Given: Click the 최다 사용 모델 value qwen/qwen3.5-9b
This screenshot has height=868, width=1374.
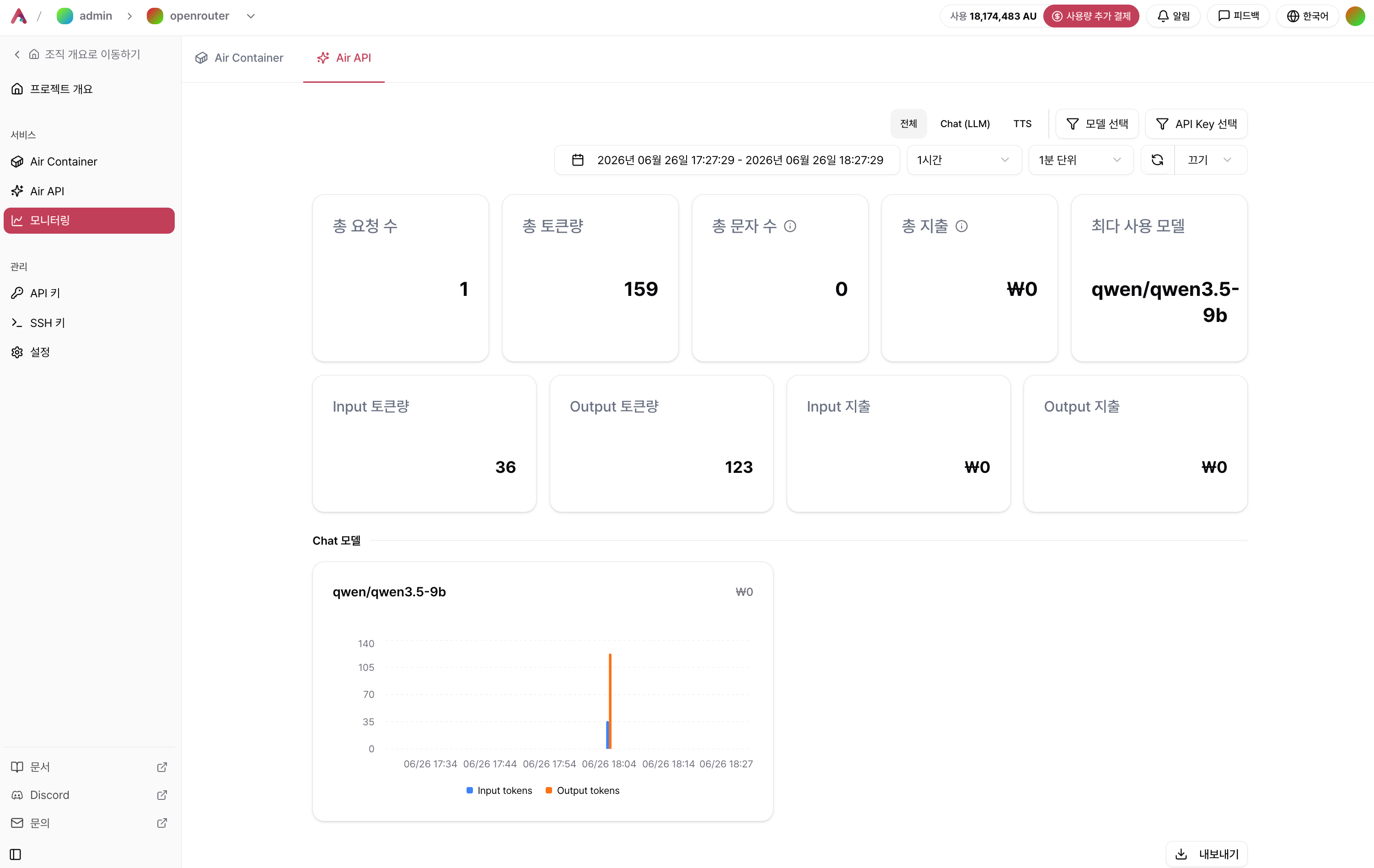Looking at the screenshot, I should tap(1165, 302).
